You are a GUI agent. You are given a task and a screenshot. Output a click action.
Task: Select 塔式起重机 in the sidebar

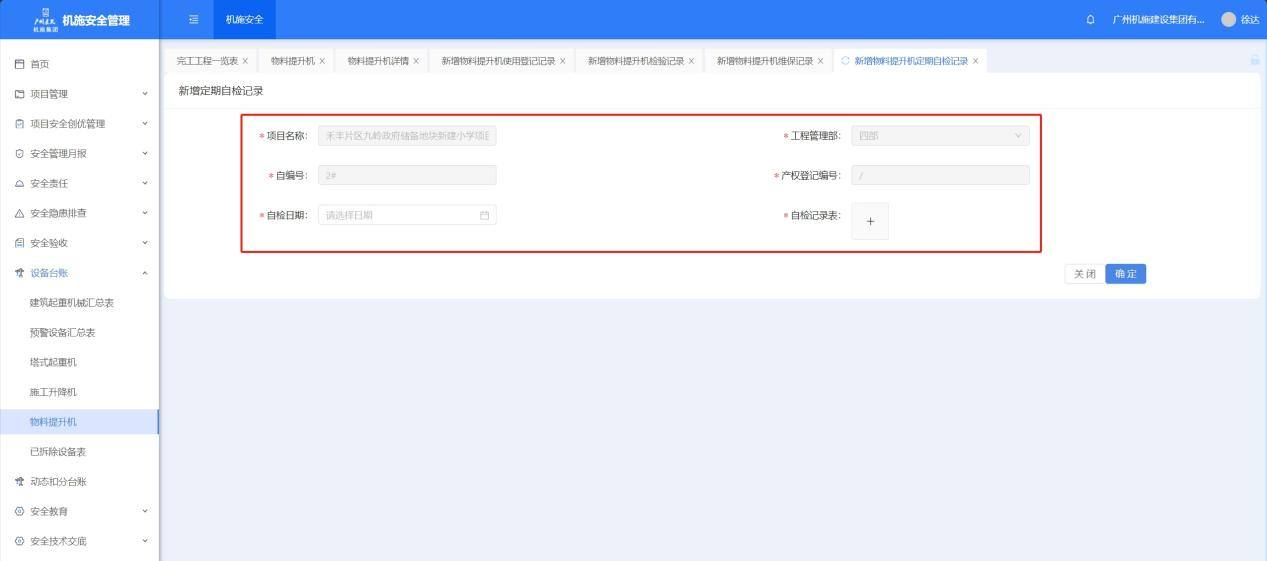(54, 362)
